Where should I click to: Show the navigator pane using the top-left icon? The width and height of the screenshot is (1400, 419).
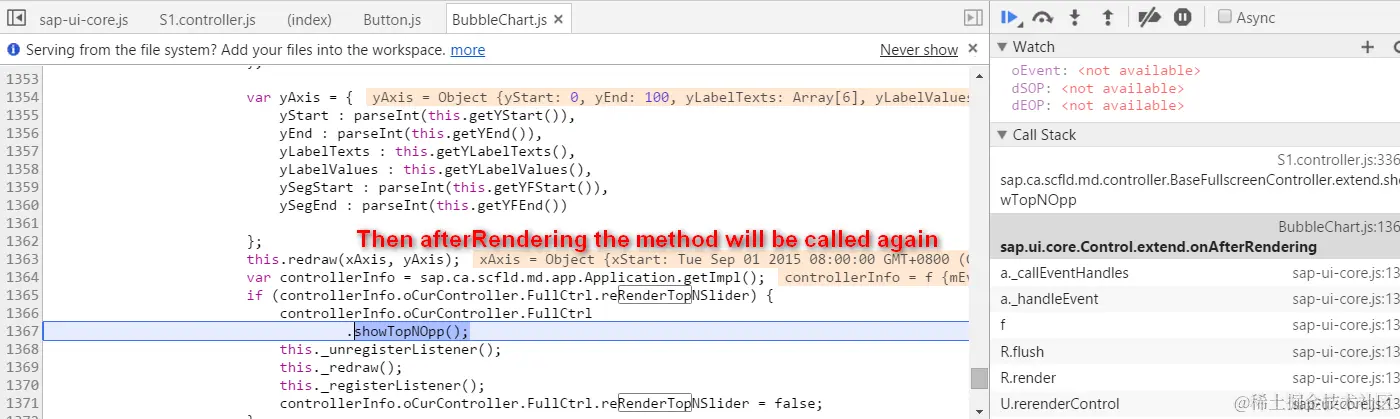click(x=16, y=18)
